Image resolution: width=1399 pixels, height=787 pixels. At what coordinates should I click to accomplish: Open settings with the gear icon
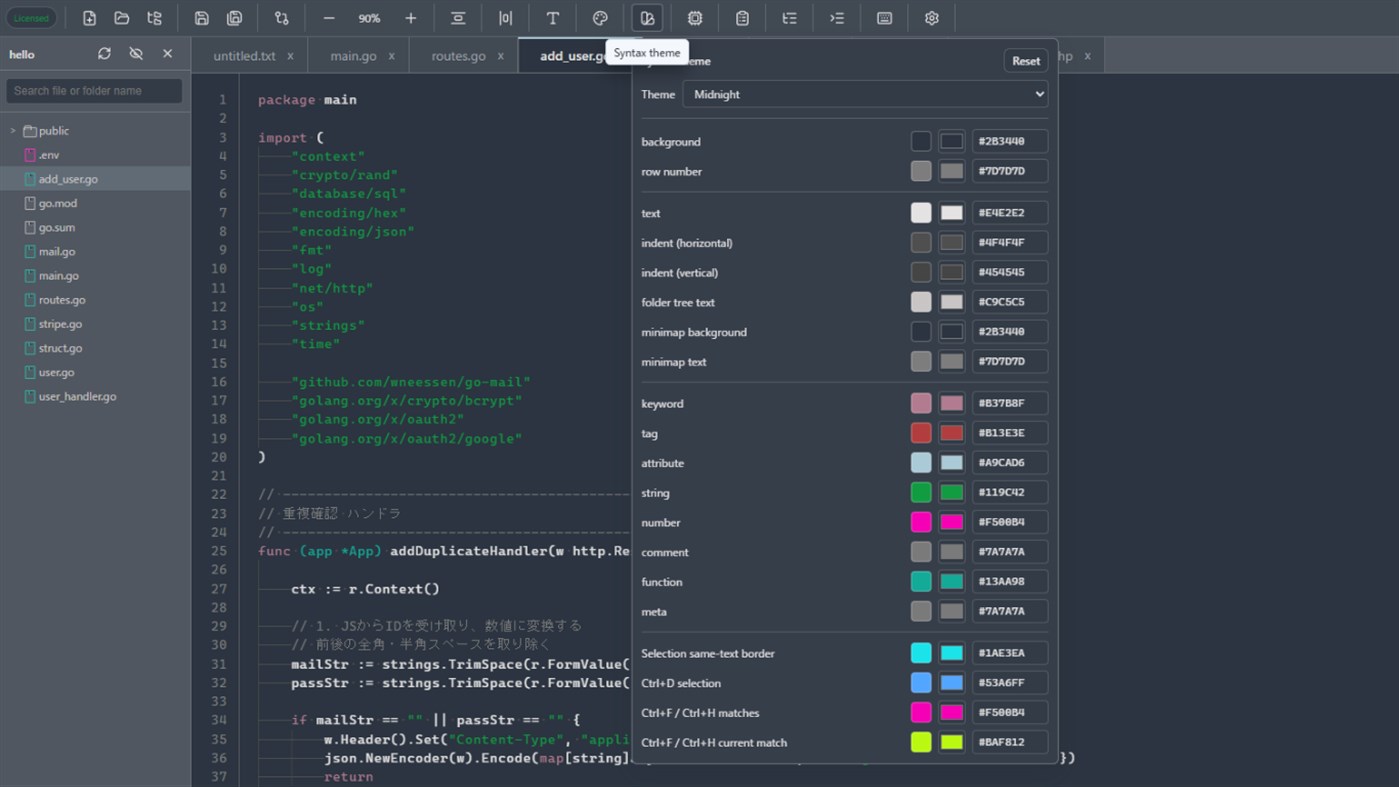[931, 18]
